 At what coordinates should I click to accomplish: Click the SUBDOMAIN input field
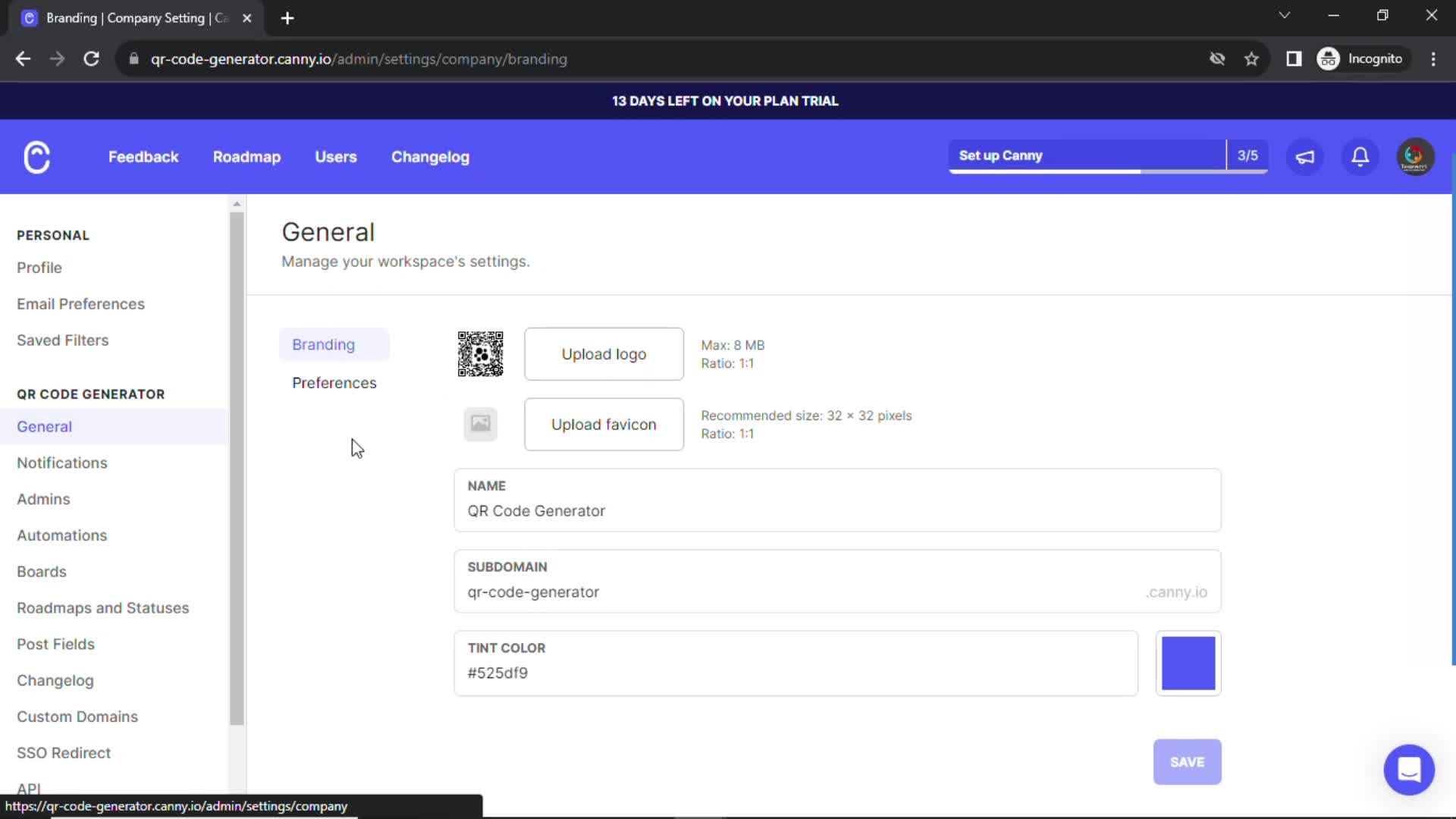click(837, 591)
